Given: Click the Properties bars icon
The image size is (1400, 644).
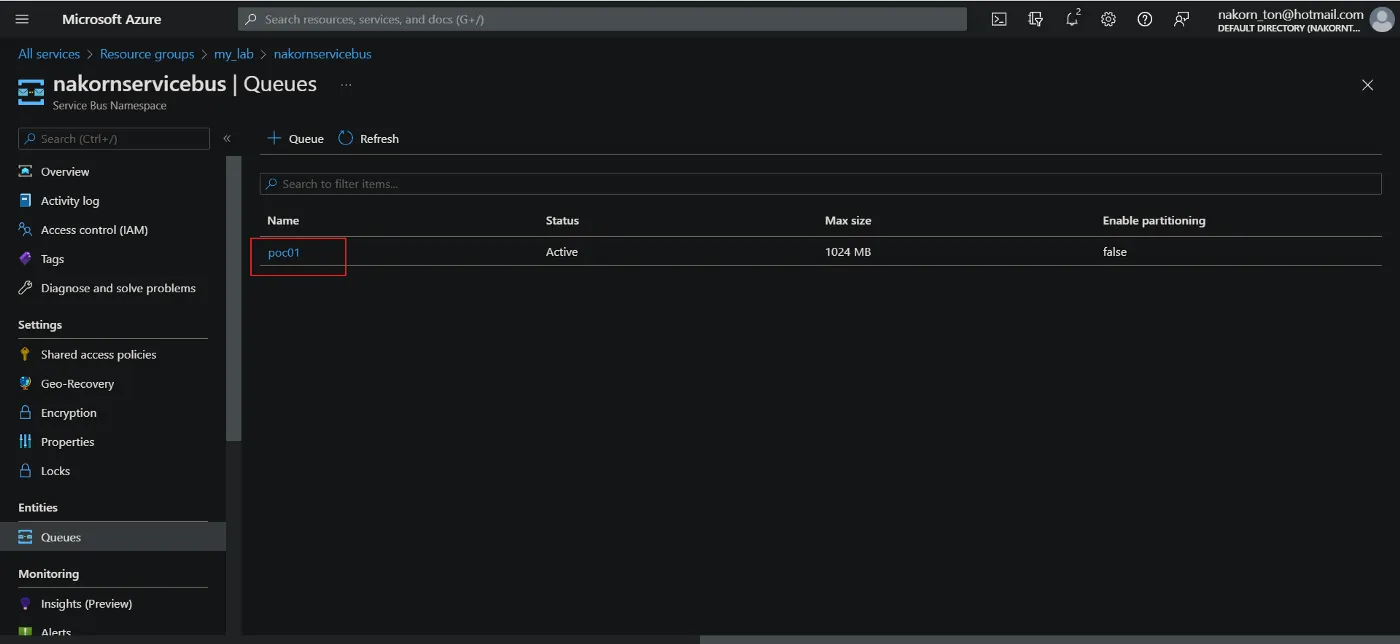Looking at the screenshot, I should [x=26, y=441].
